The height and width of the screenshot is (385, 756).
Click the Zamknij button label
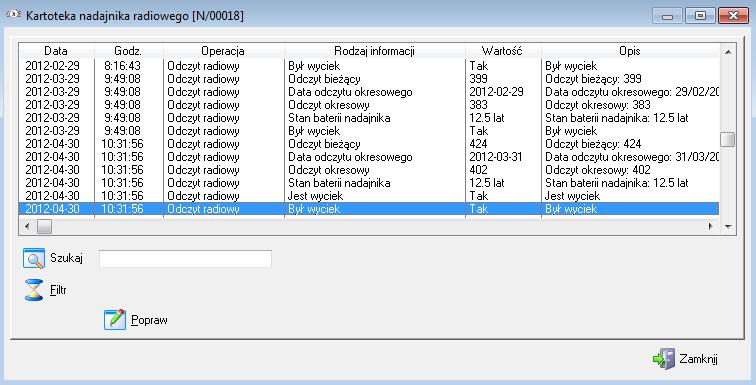[x=698, y=359]
